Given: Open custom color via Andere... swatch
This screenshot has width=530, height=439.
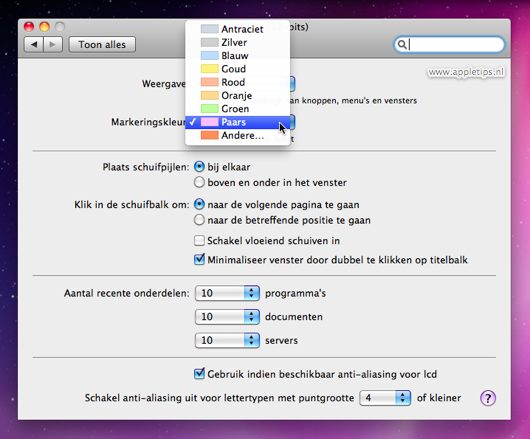Looking at the screenshot, I should (x=210, y=135).
